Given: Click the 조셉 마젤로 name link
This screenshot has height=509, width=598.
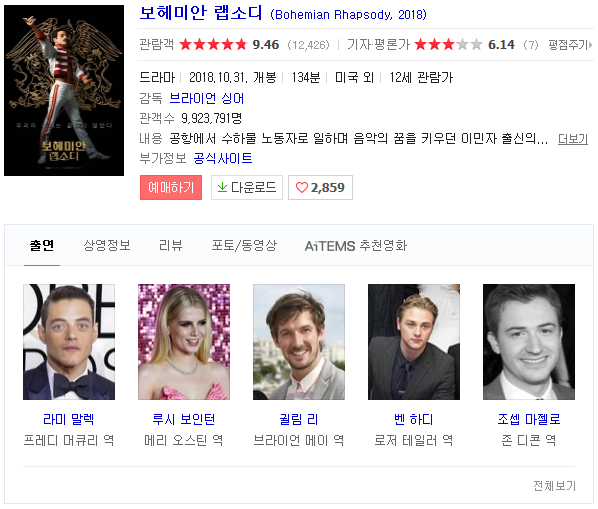Looking at the screenshot, I should (529, 419).
